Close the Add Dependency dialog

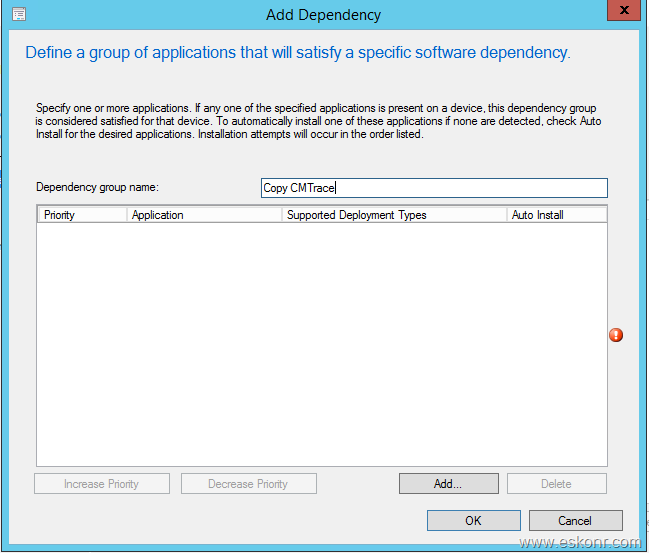click(x=624, y=12)
